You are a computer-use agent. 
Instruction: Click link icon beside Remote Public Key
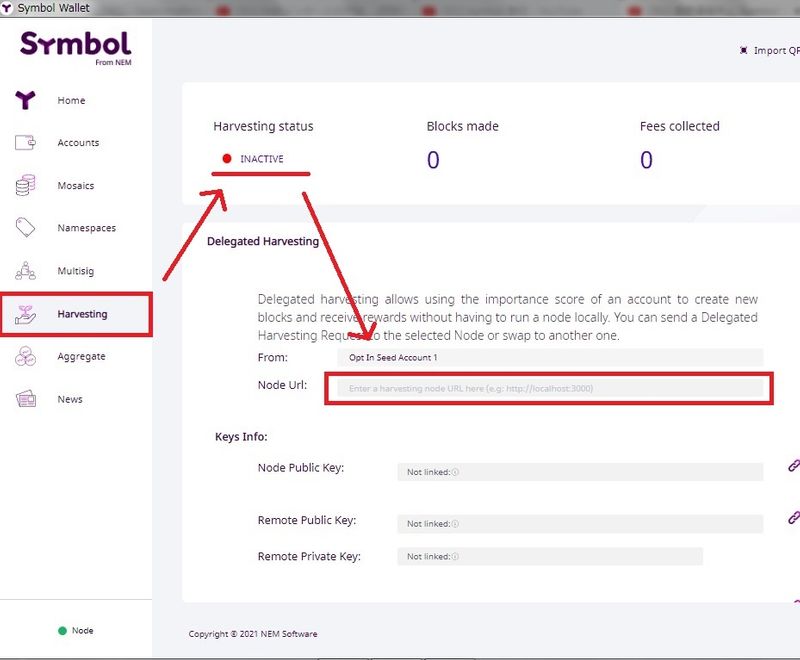[793, 518]
